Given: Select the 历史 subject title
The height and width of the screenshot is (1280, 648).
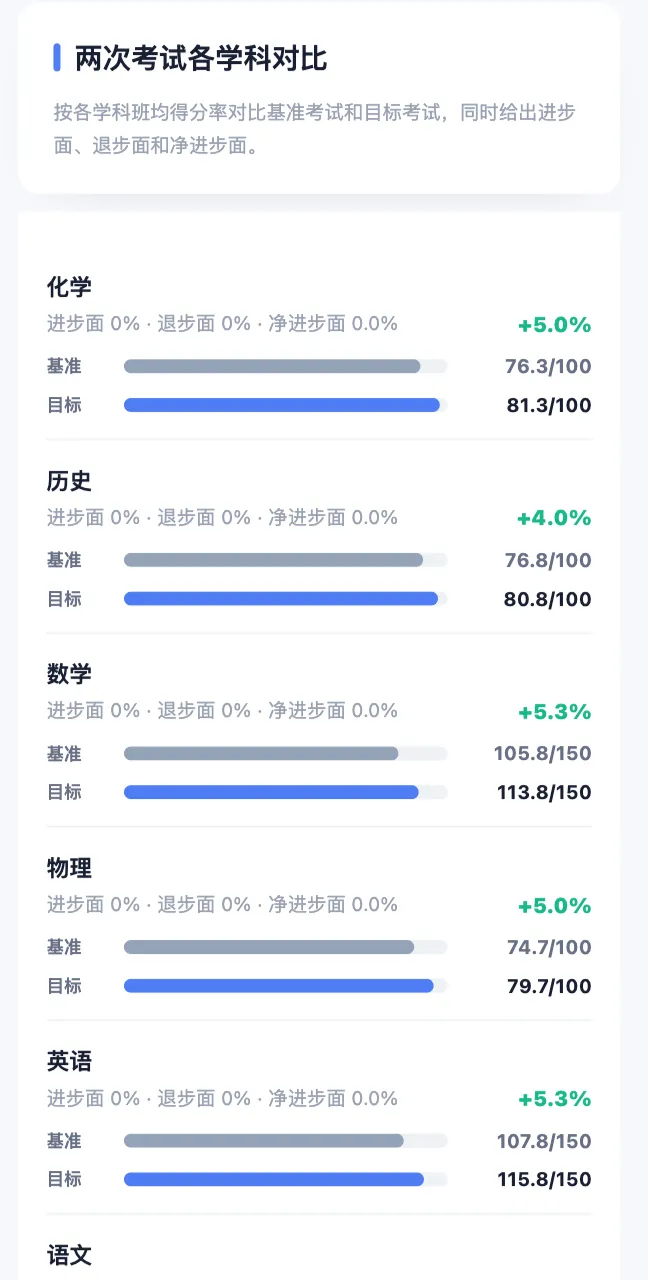Looking at the screenshot, I should (x=69, y=481).
